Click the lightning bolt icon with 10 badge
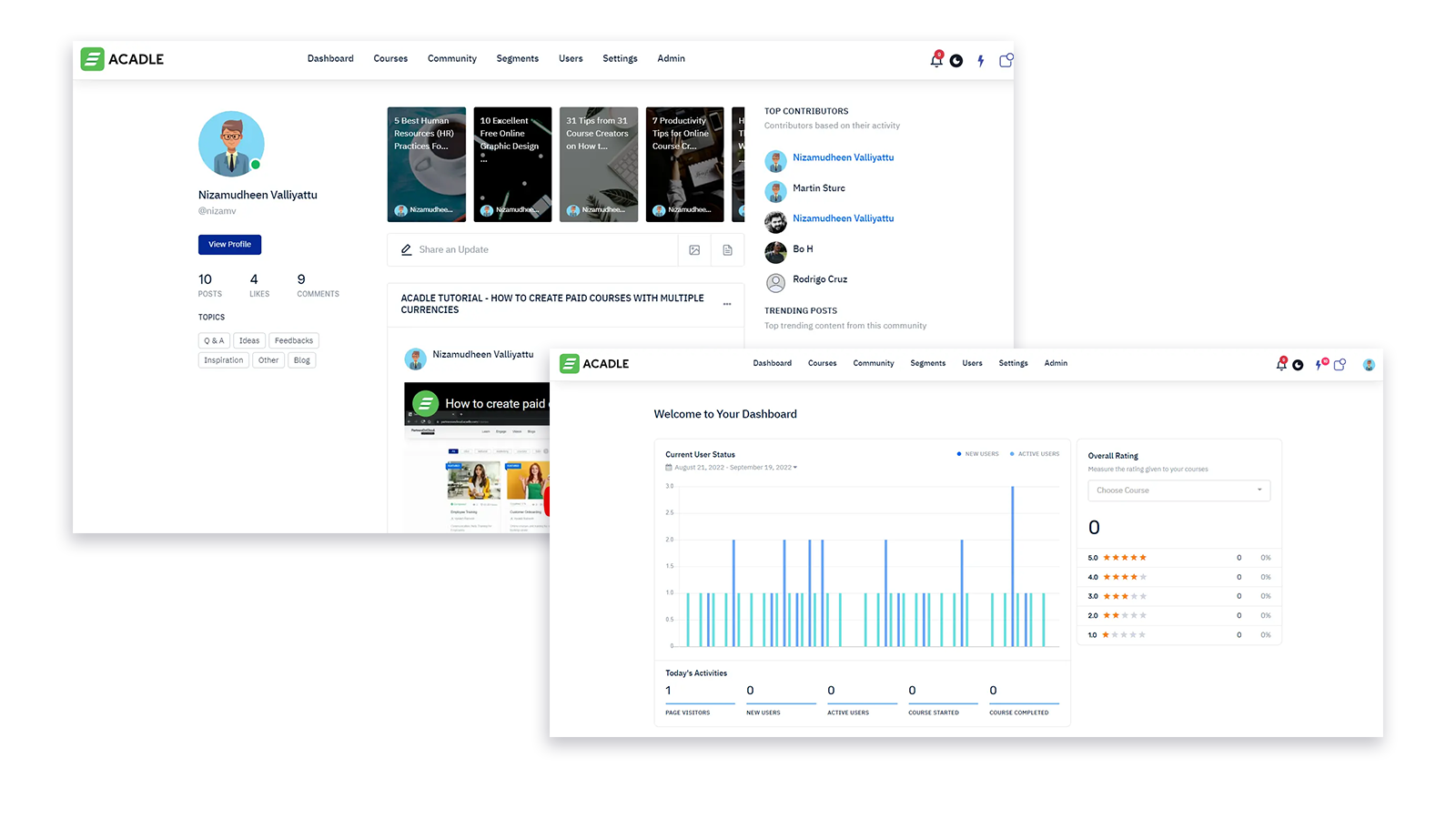 click(x=1319, y=365)
